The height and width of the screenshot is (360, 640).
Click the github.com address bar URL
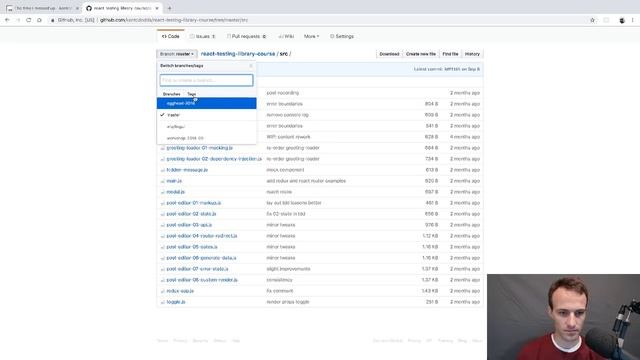point(174,20)
